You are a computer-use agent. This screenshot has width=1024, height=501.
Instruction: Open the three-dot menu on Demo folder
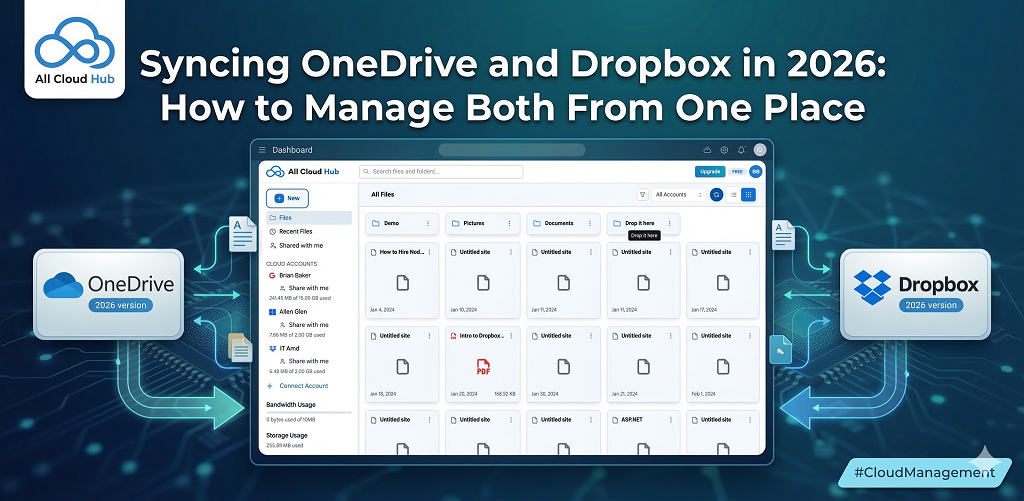tap(428, 223)
